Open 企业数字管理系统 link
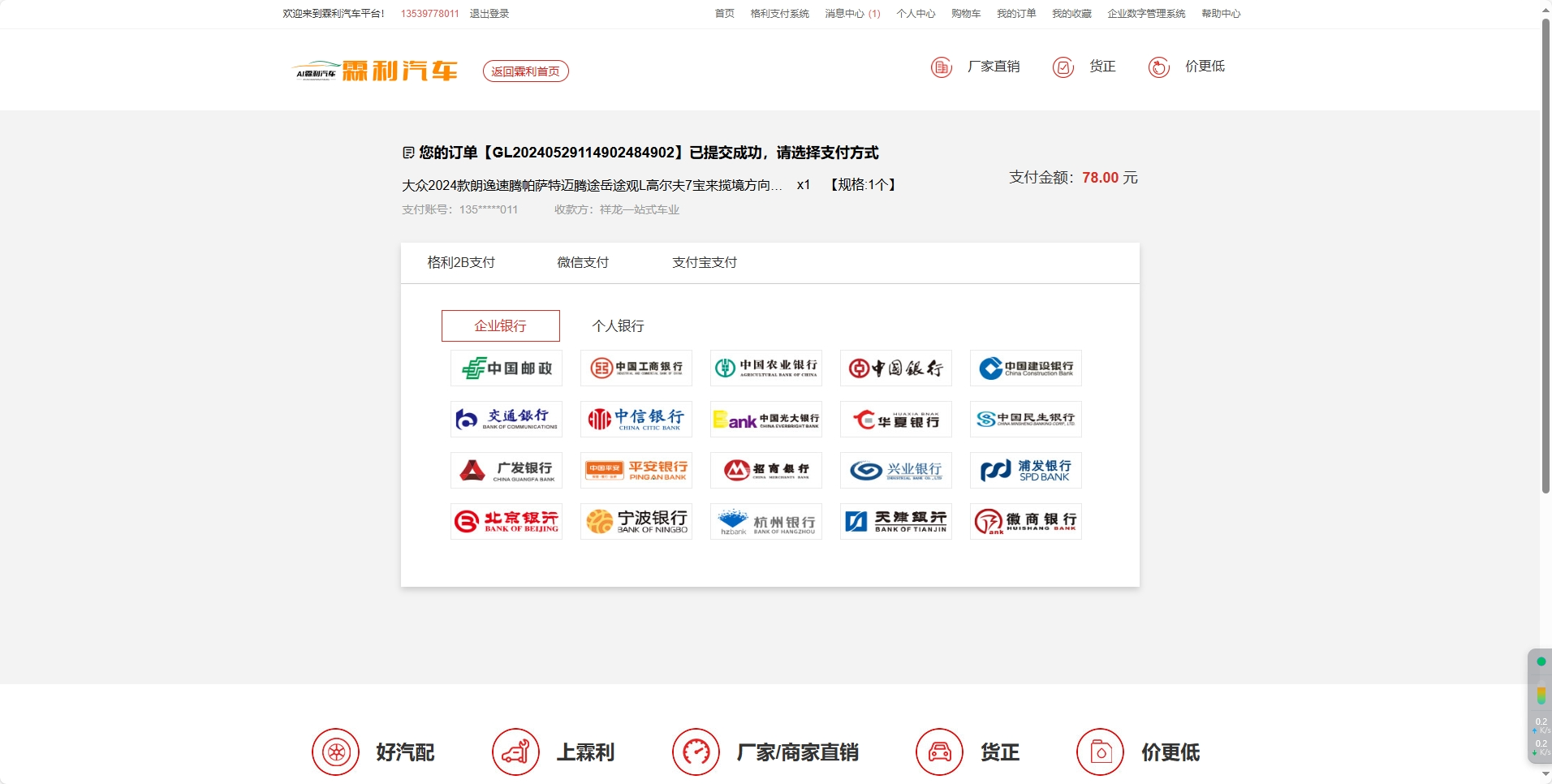Screen dimensions: 1552x784 [1146, 14]
